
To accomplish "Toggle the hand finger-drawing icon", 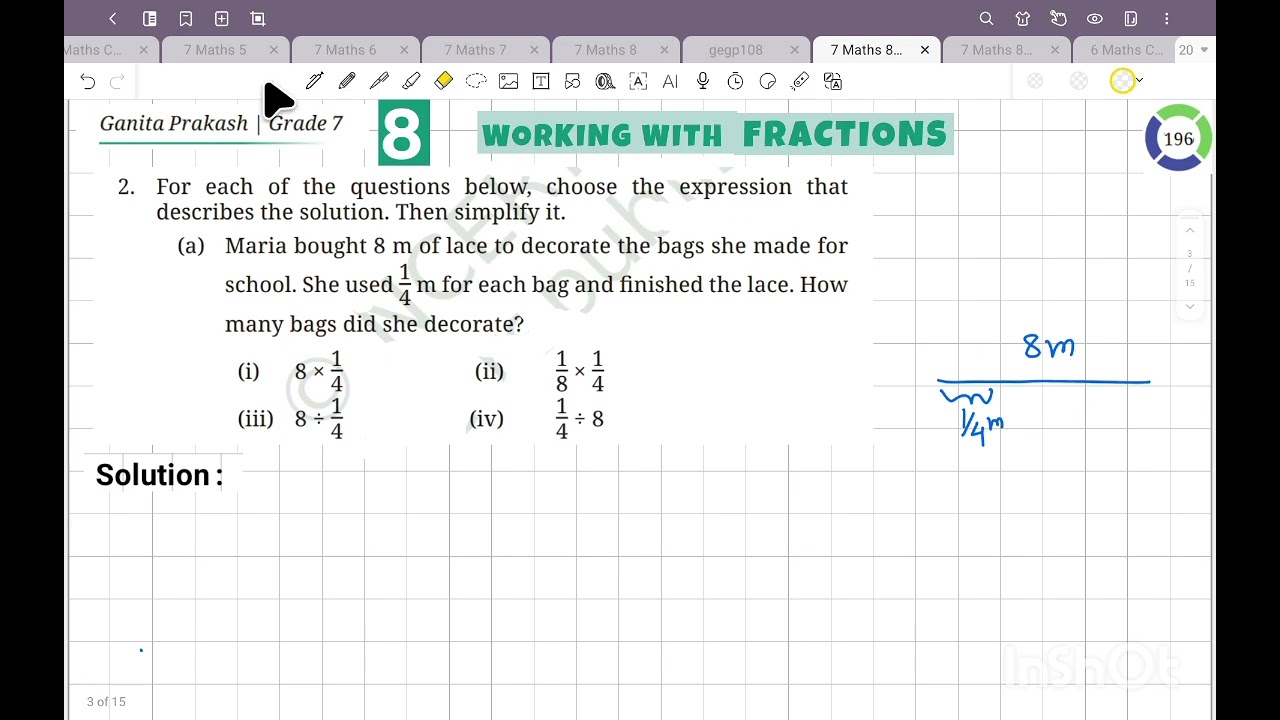I will click(1058, 18).
